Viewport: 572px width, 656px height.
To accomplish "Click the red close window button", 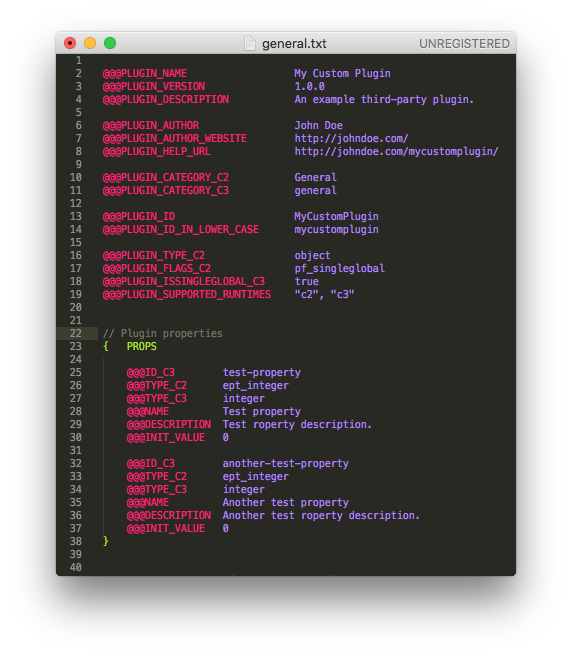I will tap(70, 43).
